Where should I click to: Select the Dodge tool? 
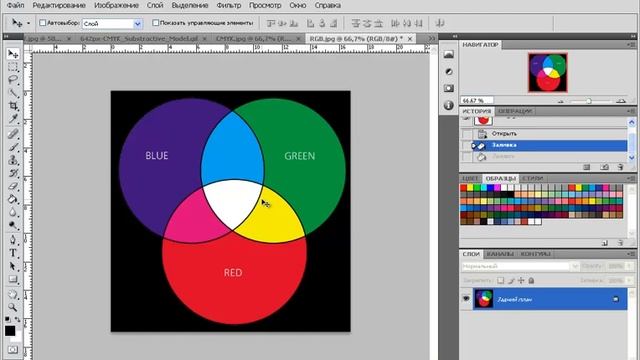13,225
